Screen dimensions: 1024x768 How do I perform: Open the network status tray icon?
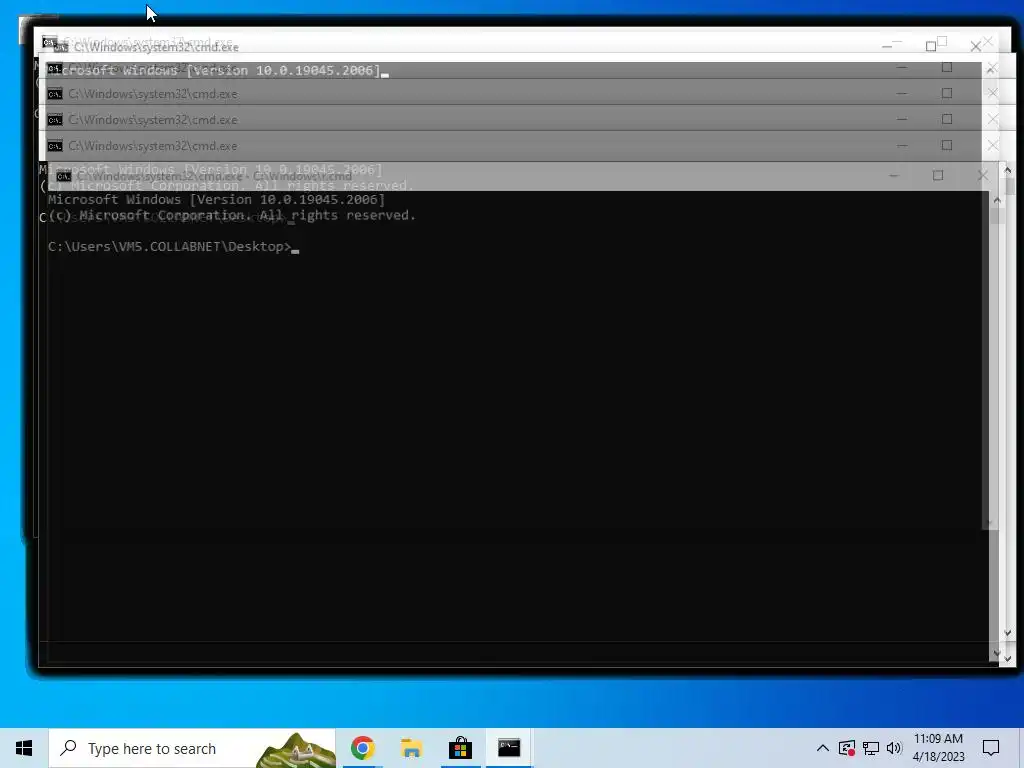[x=871, y=748]
